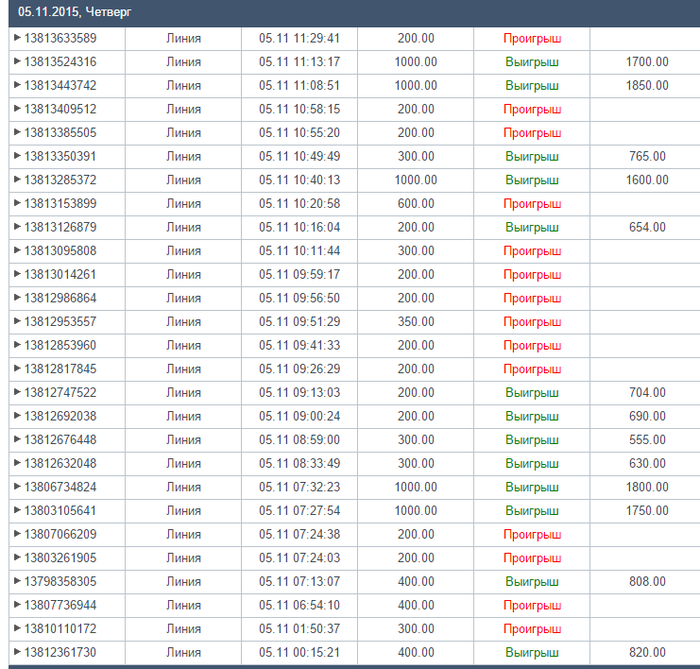Click payout amount 704.00

point(647,393)
